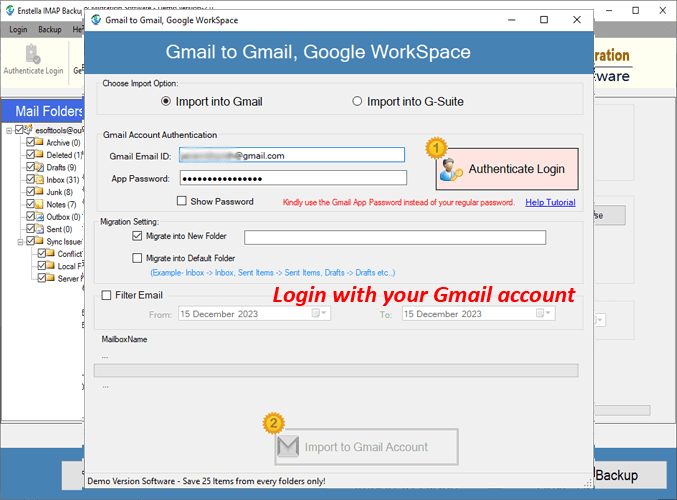Uncheck the esofttools root mailbox checkbox
This screenshot has height=500, width=677.
19,130
